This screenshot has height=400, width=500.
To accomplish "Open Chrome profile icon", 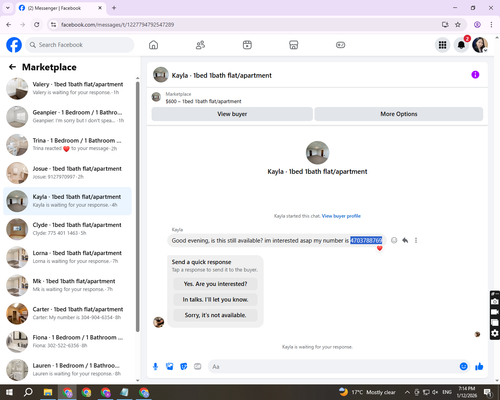I will pos(477,25).
